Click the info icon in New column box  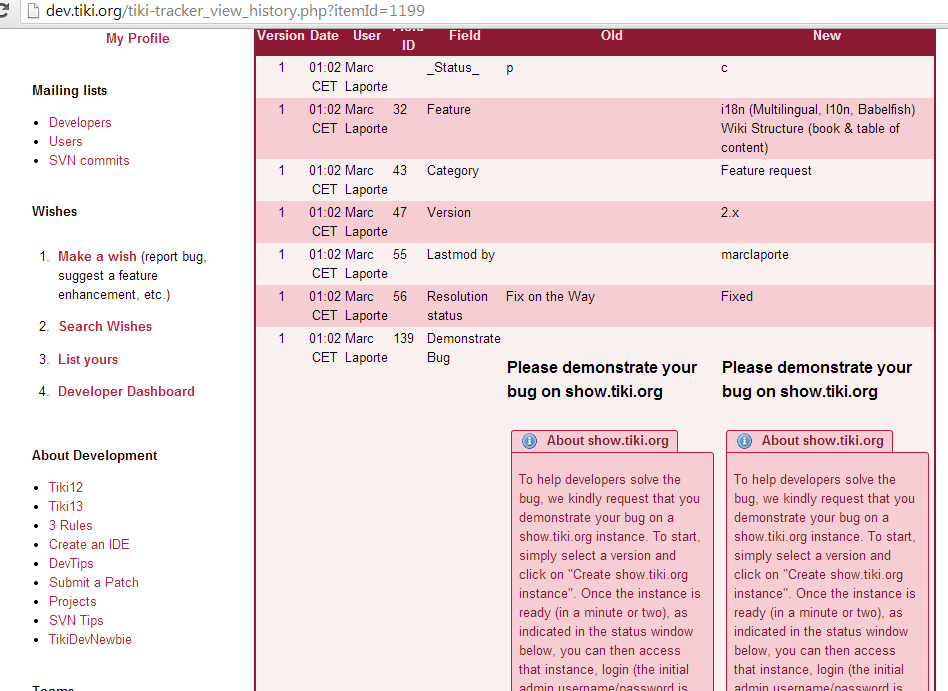744,441
